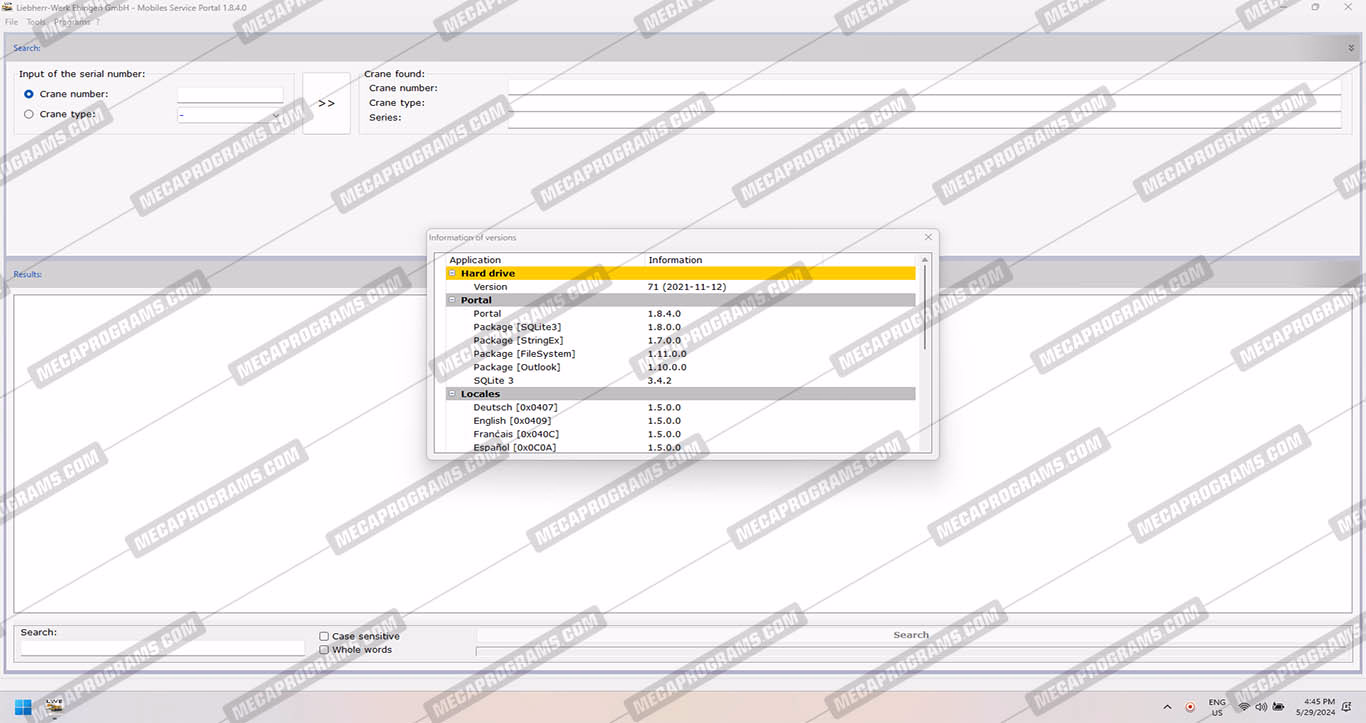Open the Liebherr portal taskbar icon
The height and width of the screenshot is (723, 1366).
(x=54, y=706)
